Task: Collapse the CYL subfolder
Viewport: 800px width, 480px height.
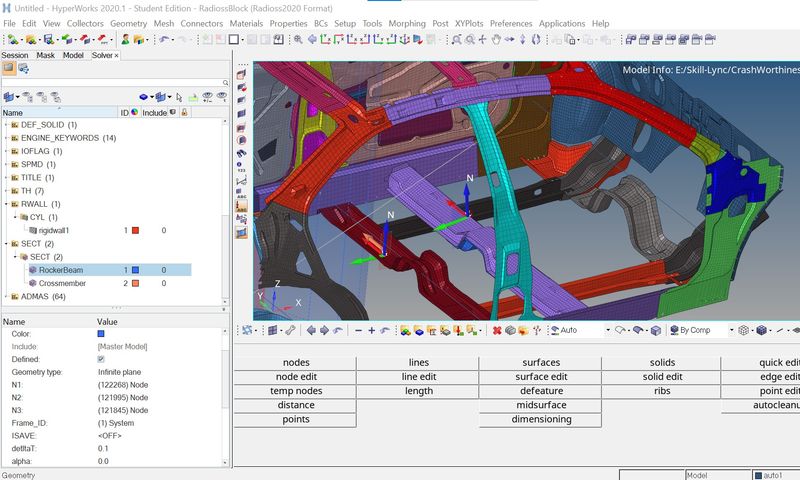Action: point(15,217)
